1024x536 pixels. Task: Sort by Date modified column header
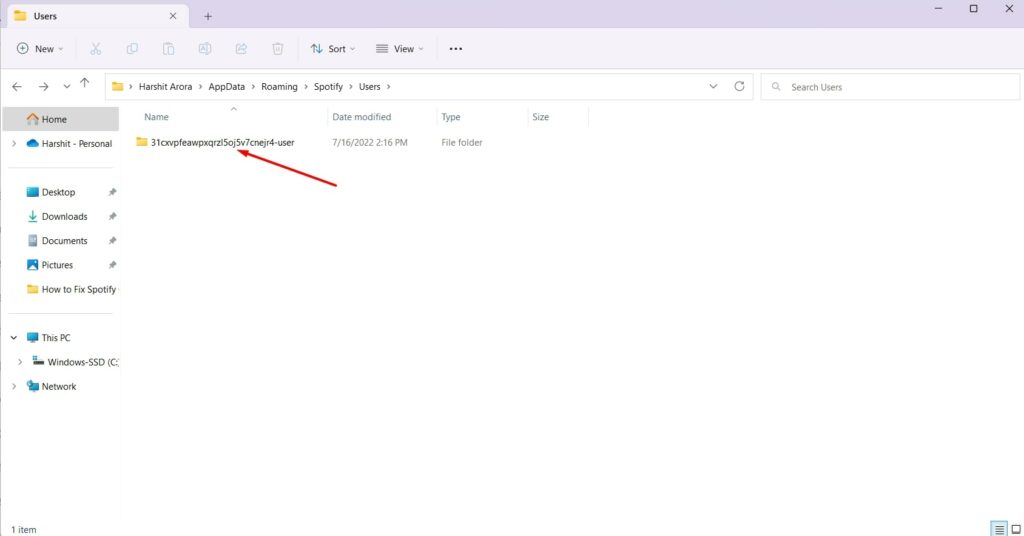pos(361,117)
